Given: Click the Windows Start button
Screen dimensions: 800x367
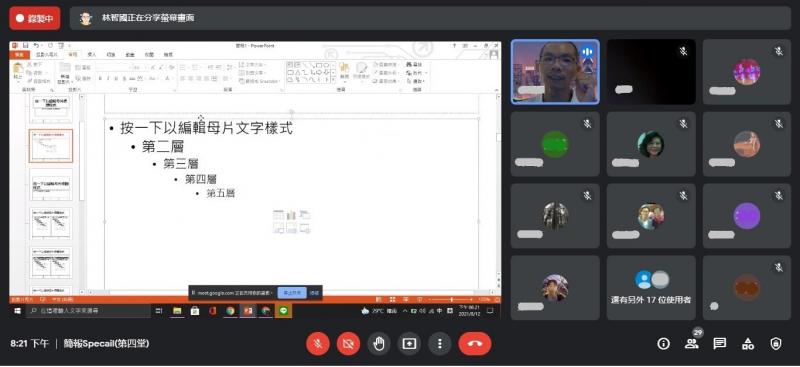Looking at the screenshot, I should (17, 310).
